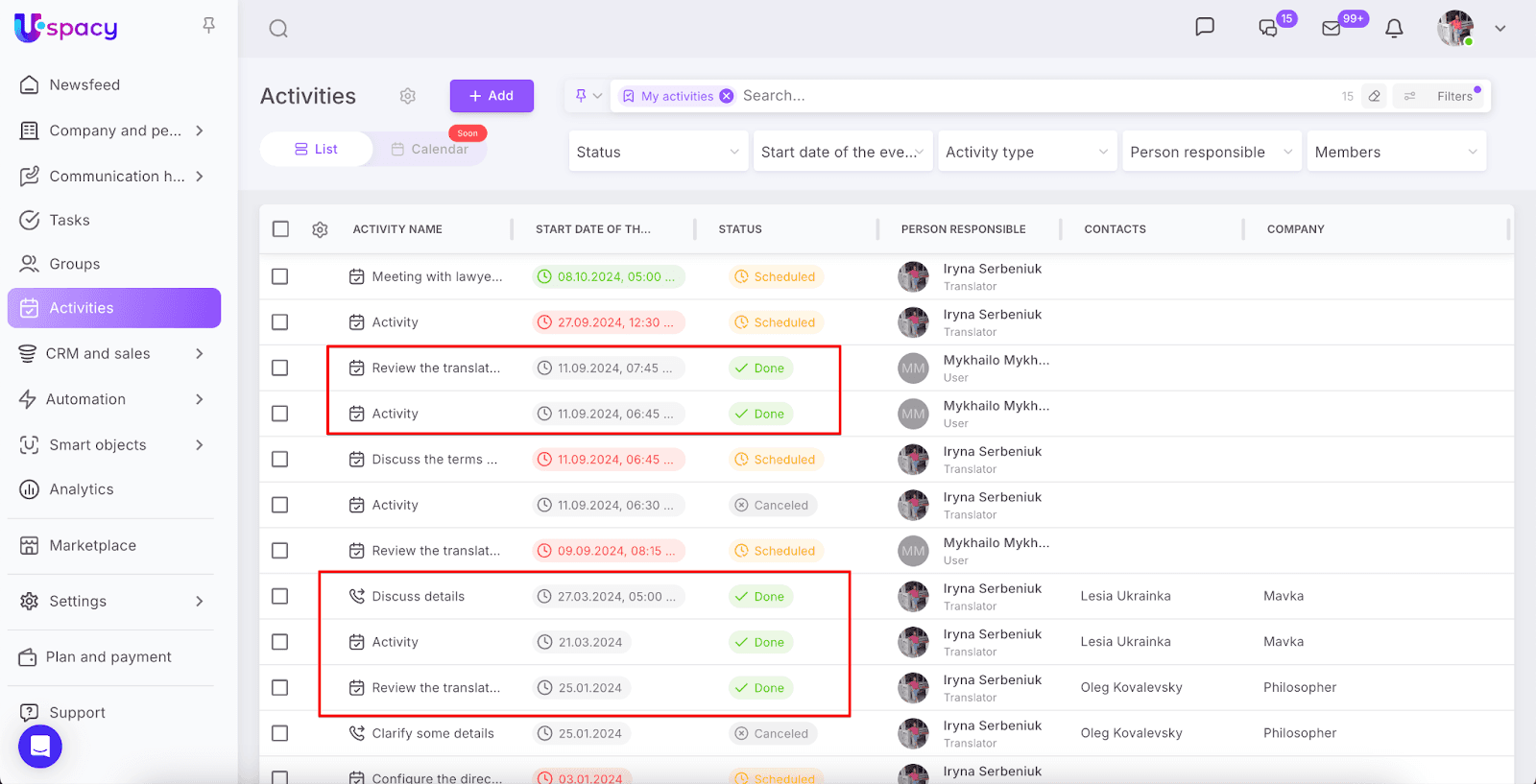Select the Discuss details row checkbox
This screenshot has height=784, width=1536.
(280, 596)
